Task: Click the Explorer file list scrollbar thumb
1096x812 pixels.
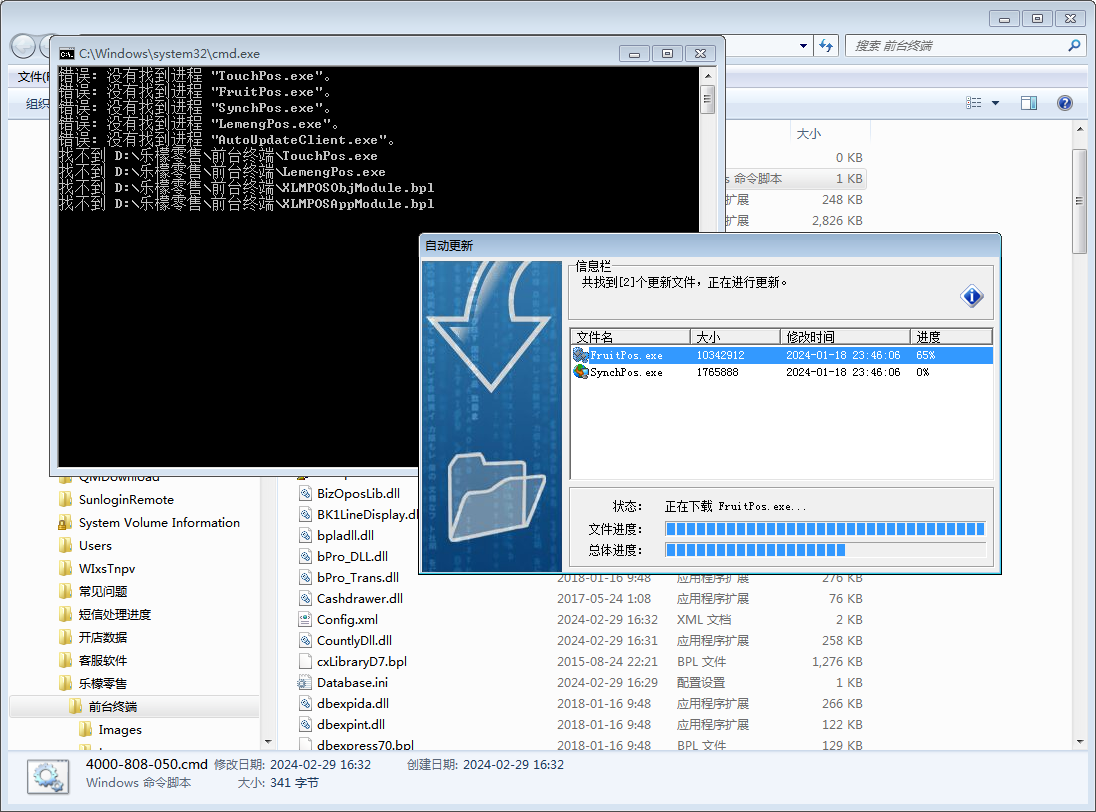Action: [1079, 201]
